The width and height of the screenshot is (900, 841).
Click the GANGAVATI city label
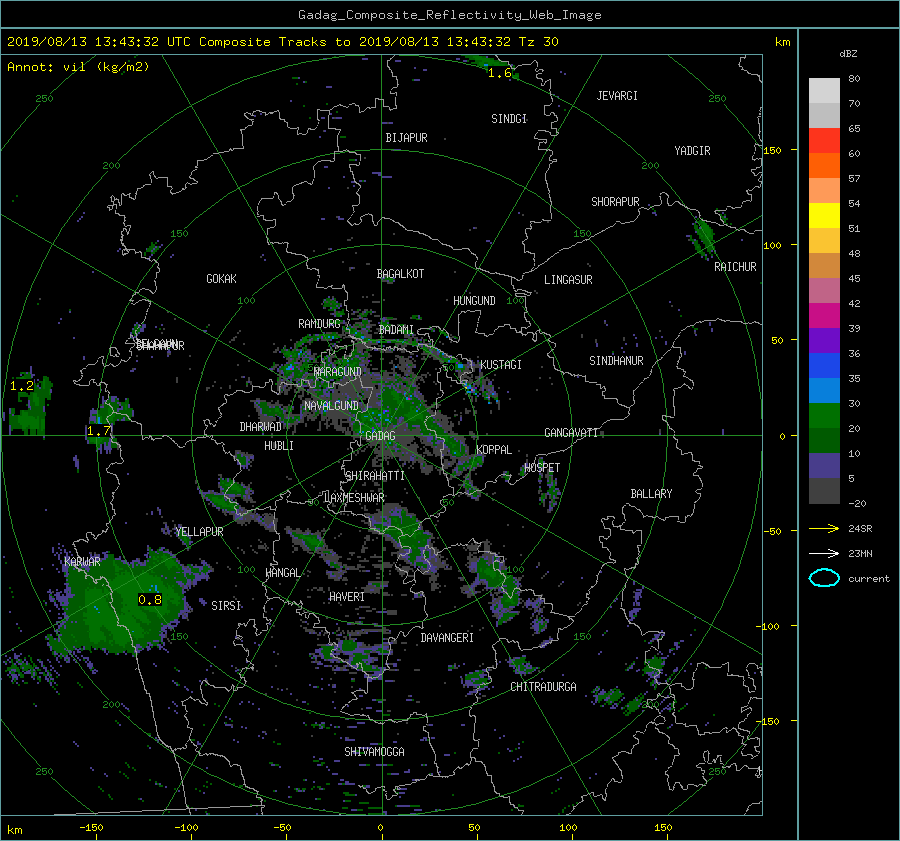[571, 433]
